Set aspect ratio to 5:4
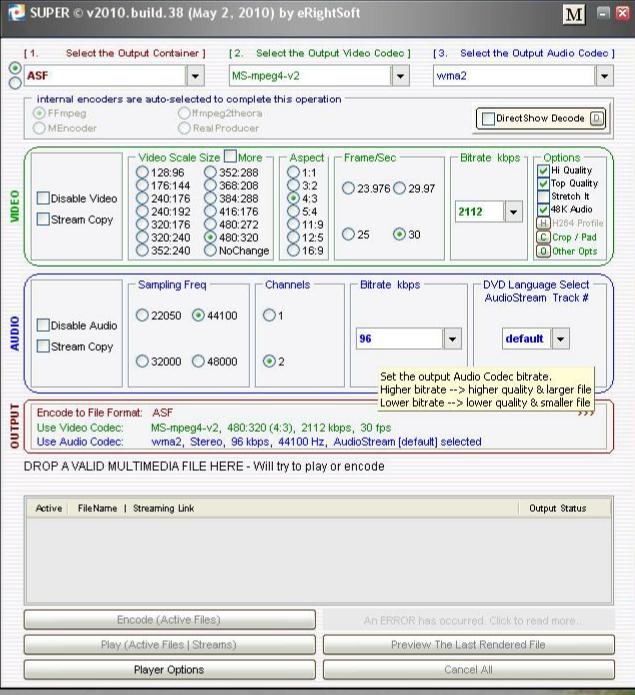This screenshot has width=635, height=695. click(x=293, y=211)
